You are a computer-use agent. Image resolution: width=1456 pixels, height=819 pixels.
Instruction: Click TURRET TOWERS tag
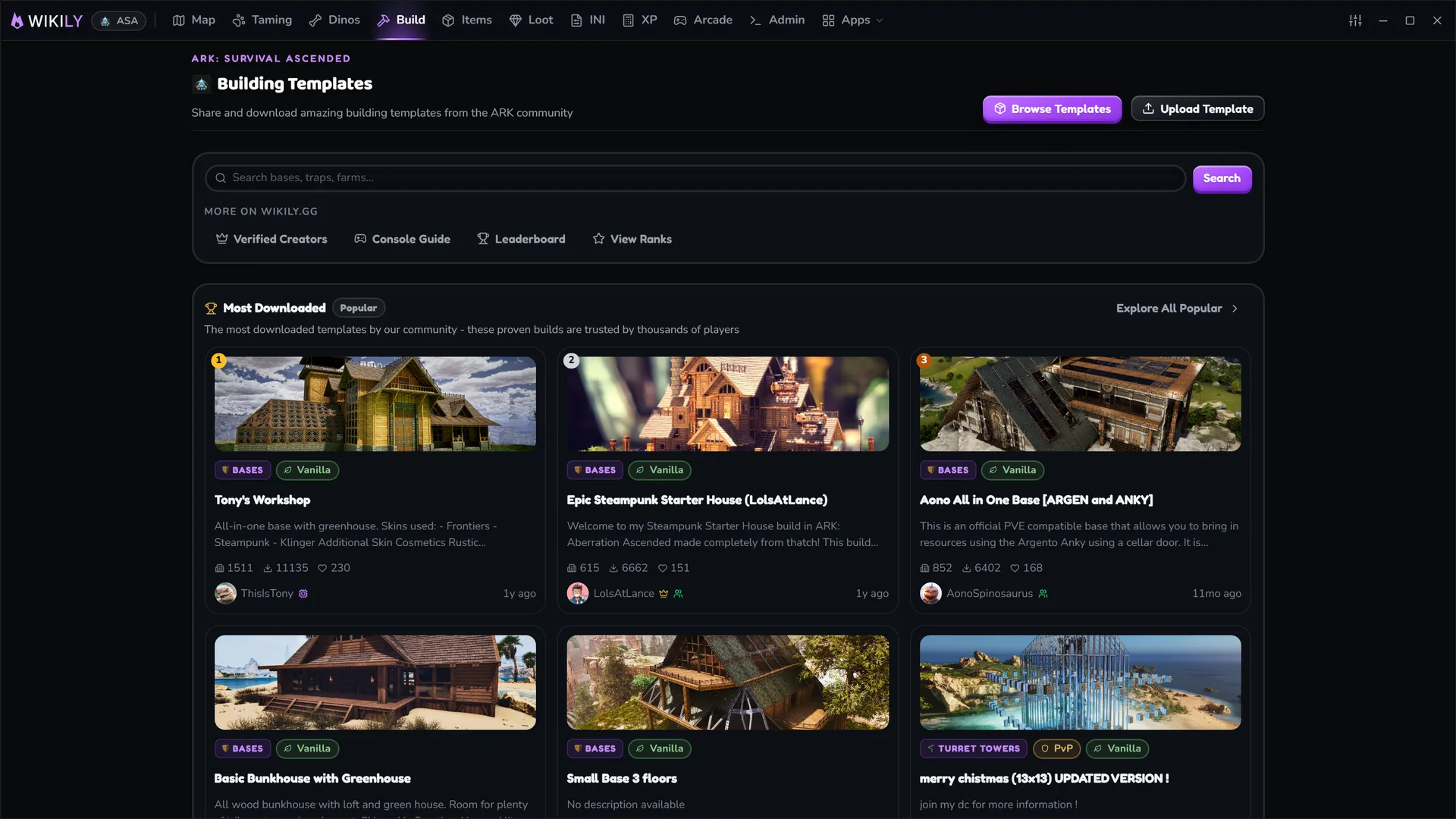pos(973,748)
